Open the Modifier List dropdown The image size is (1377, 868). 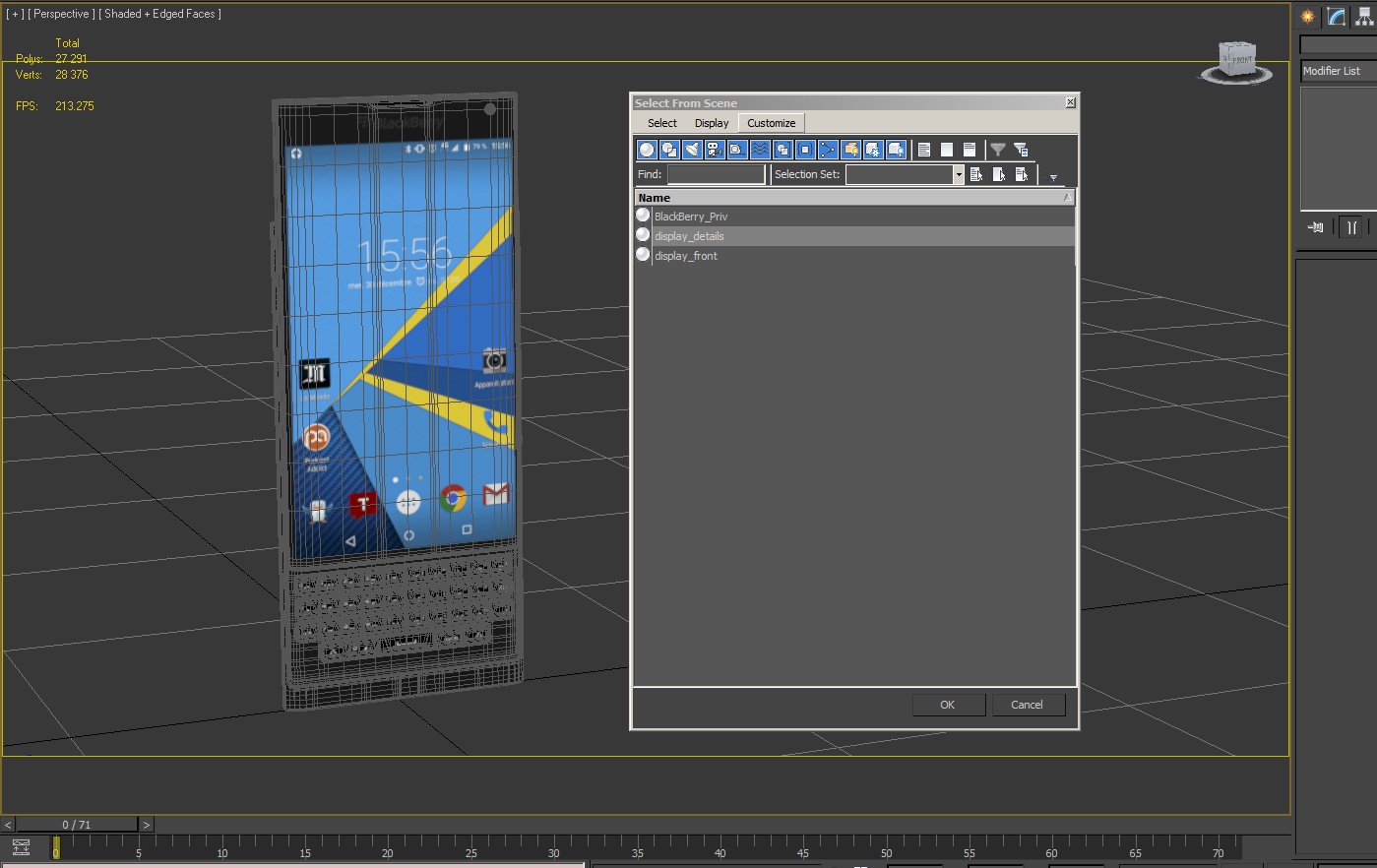pos(1339,71)
